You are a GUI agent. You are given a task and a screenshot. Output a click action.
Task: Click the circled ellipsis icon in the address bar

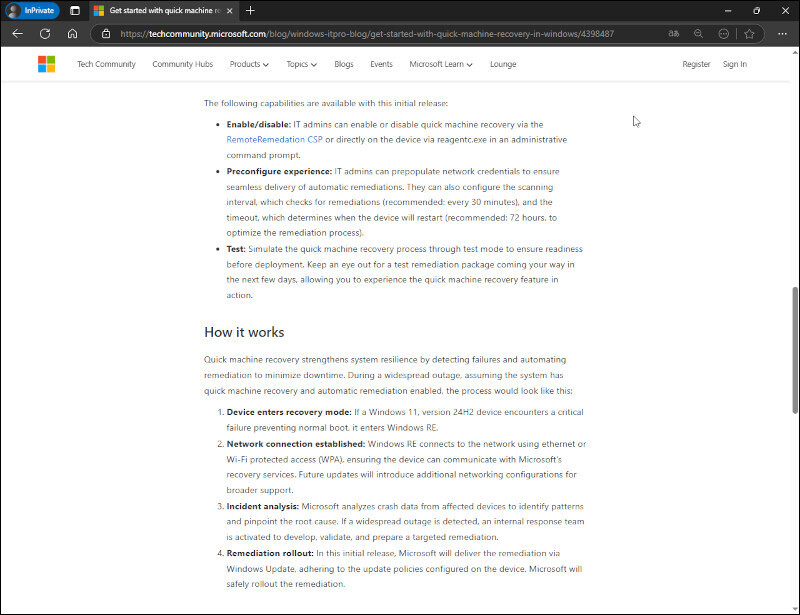(x=723, y=34)
